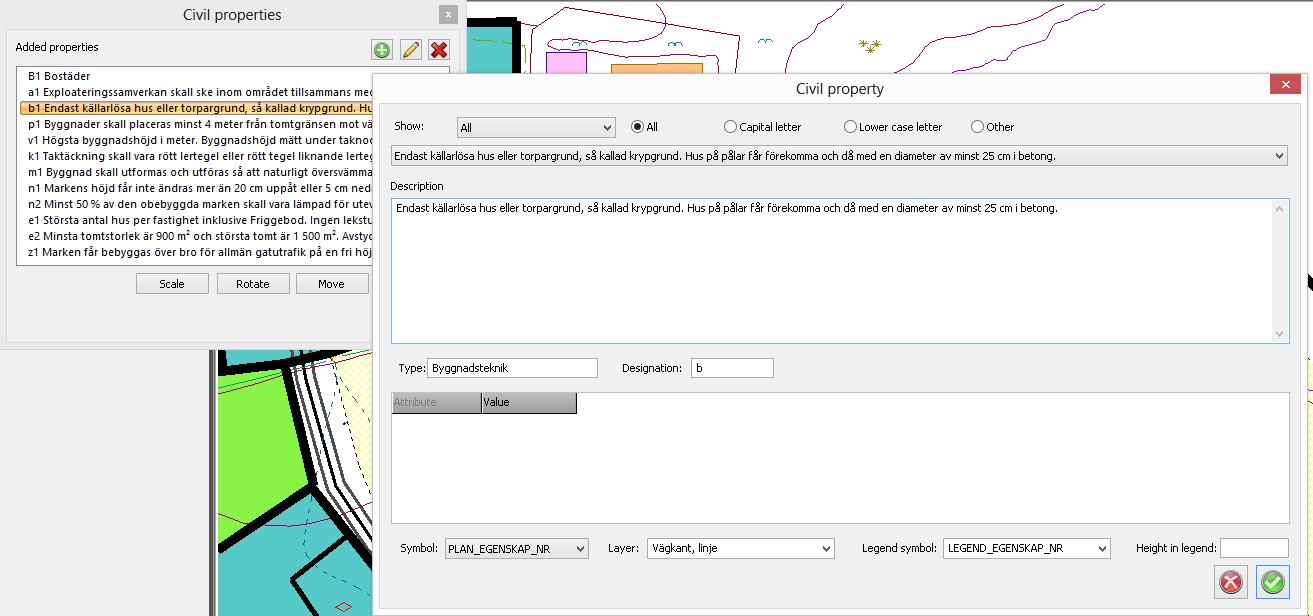
Task: Click the Move button
Action: click(x=331, y=284)
